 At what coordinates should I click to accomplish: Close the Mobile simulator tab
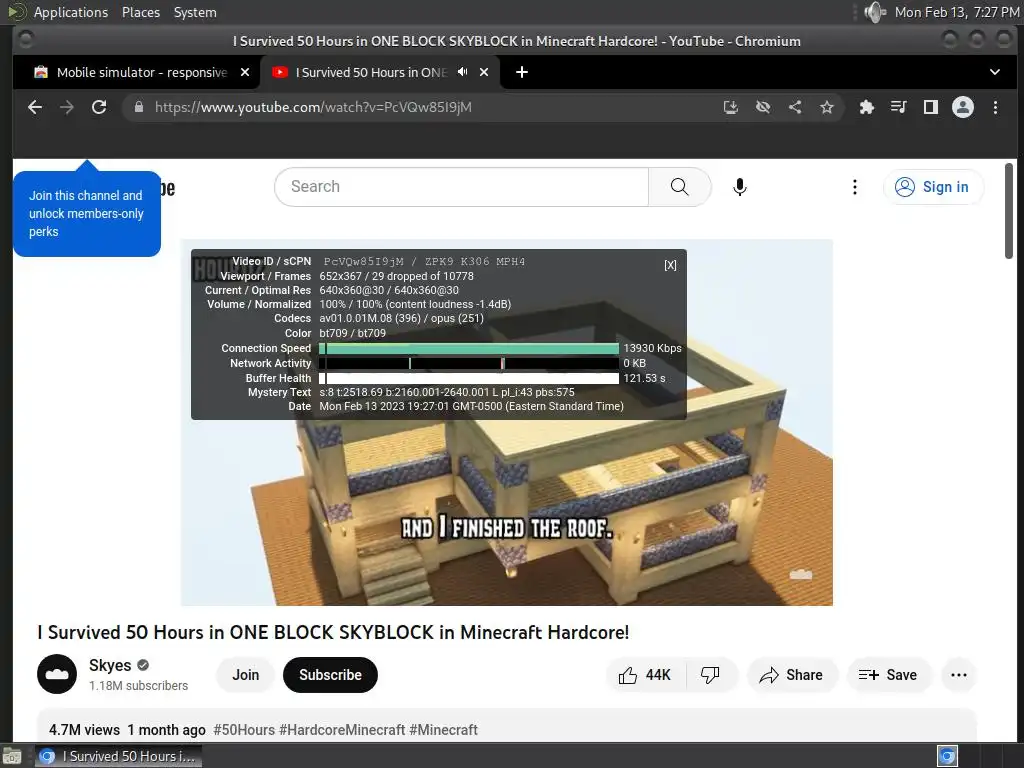(x=245, y=72)
